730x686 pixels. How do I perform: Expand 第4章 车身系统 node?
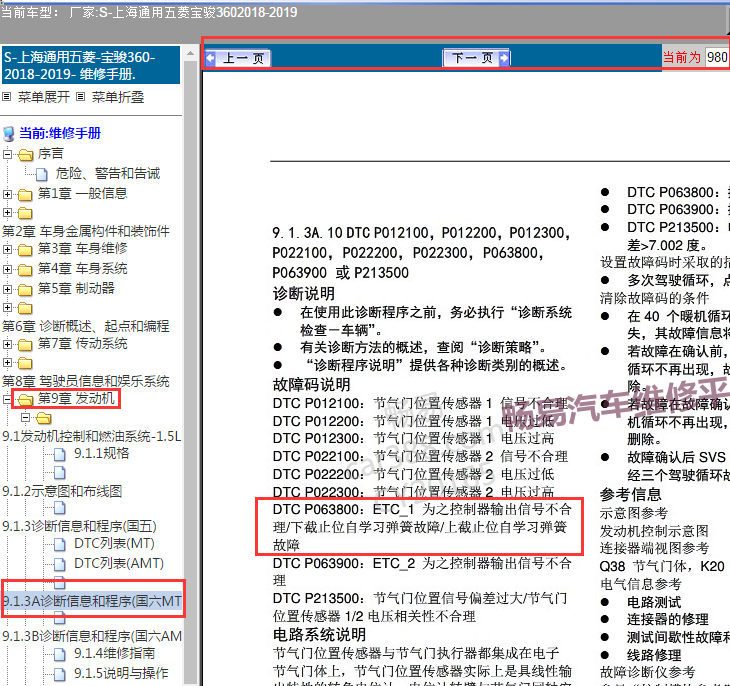pyautogui.click(x=7, y=269)
